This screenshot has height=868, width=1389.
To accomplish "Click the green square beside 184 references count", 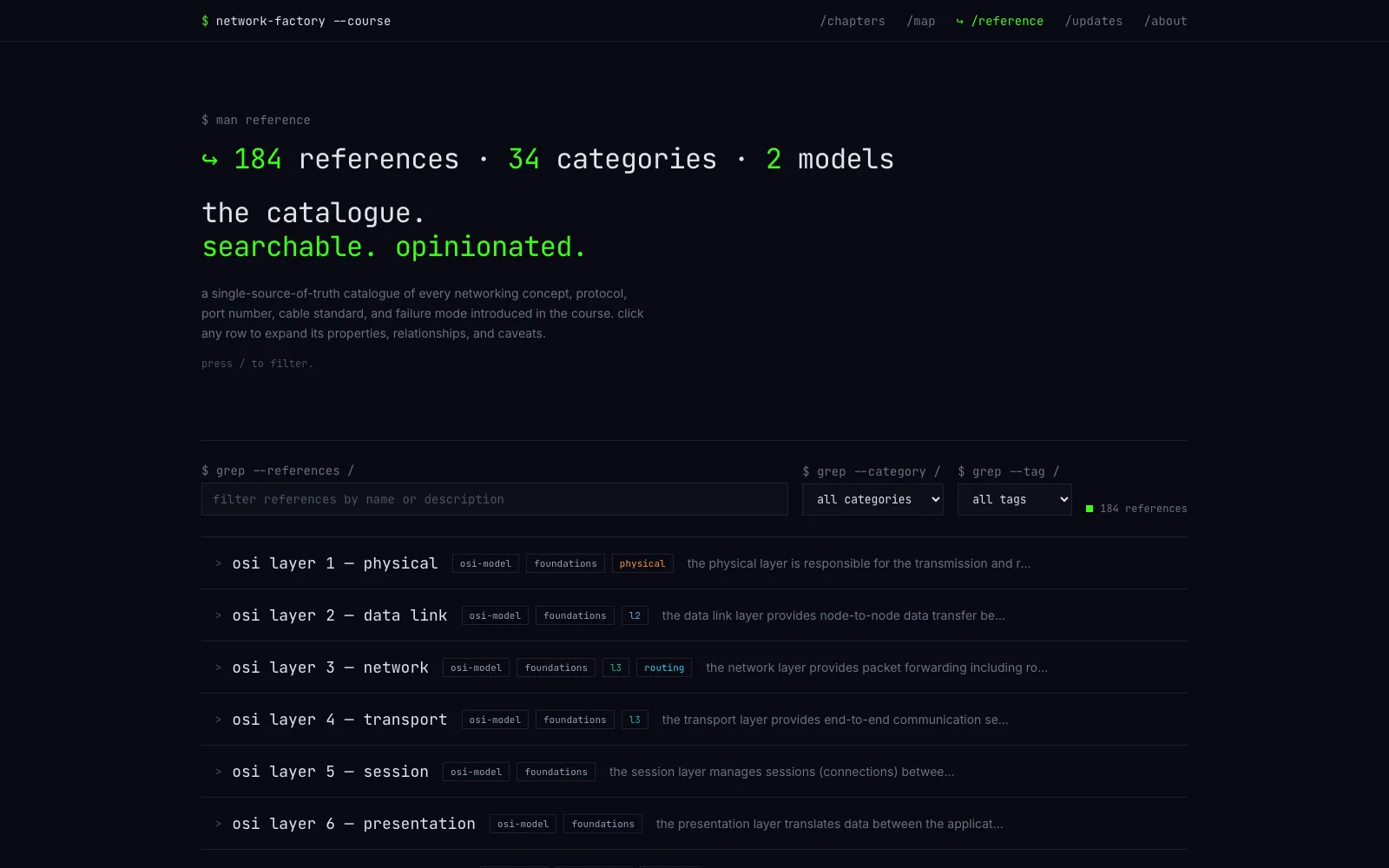I will [x=1089, y=509].
